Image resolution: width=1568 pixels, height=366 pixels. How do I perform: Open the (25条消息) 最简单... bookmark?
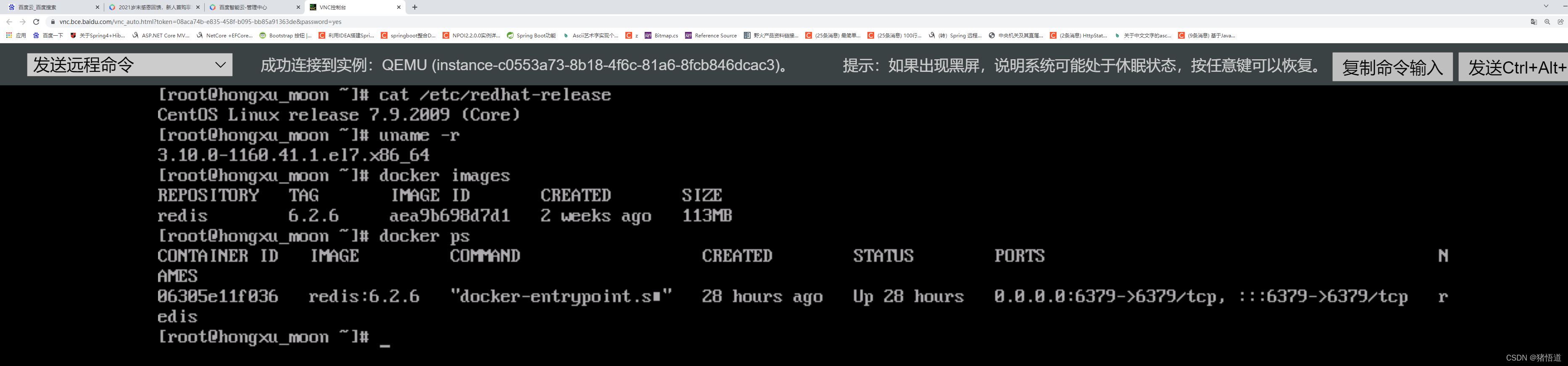point(833,35)
